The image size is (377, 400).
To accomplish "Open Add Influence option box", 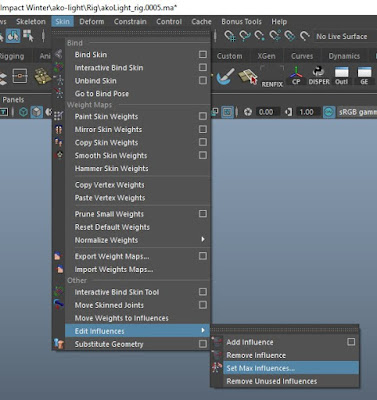I will pyautogui.click(x=351, y=342).
